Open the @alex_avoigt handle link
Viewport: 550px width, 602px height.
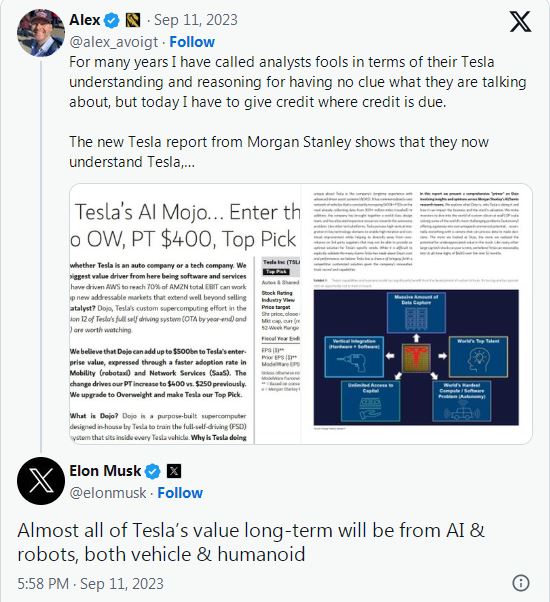[x=114, y=42]
